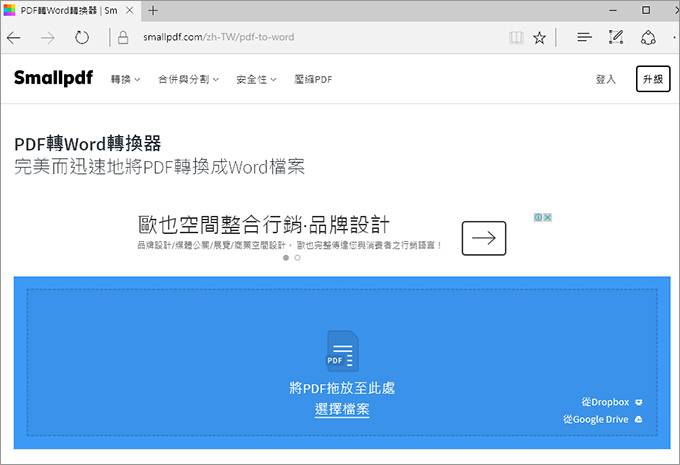Viewport: 680px width, 465px height.
Task: Click the browser back arrow
Action: [14, 38]
